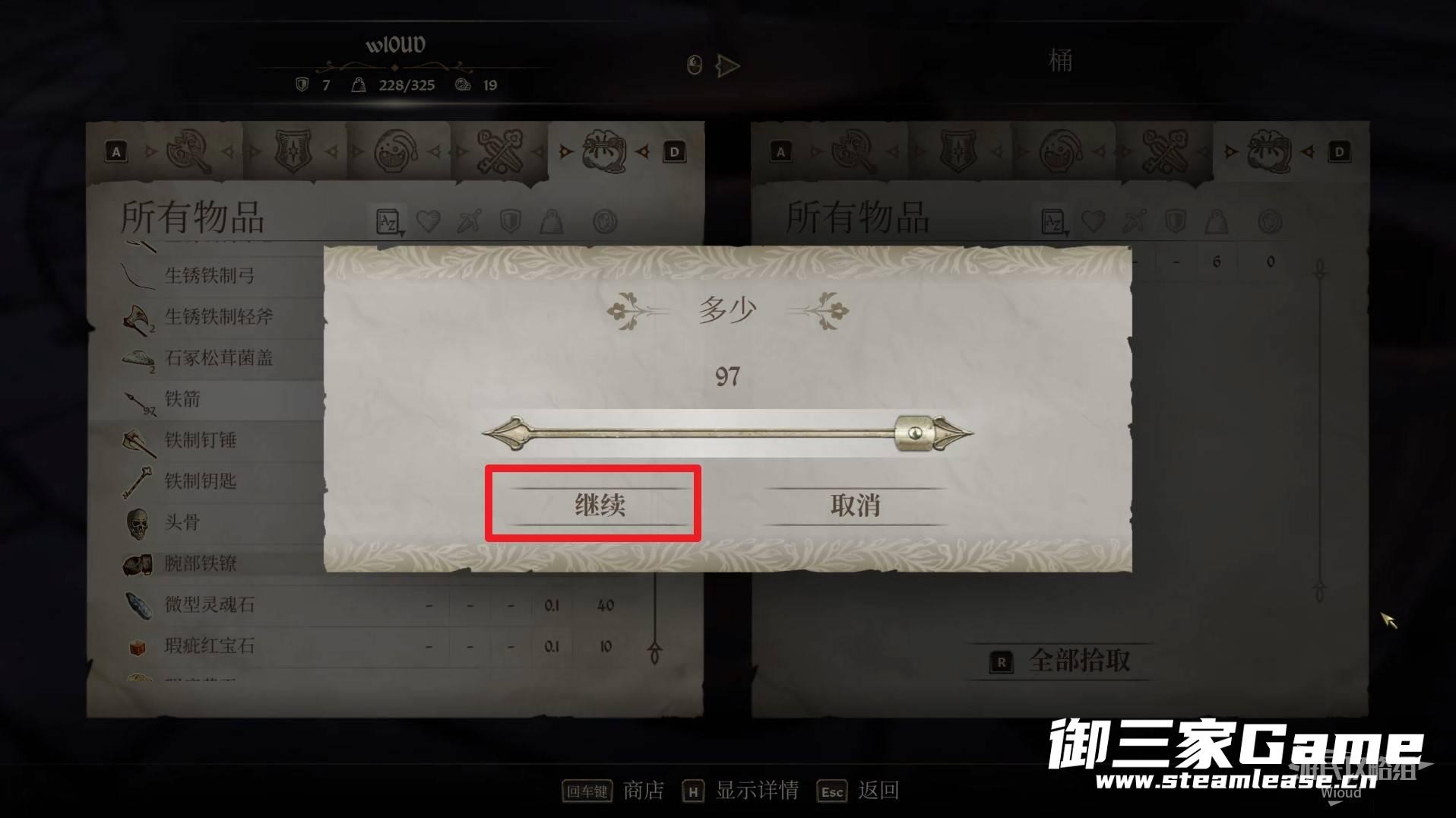
Task: Select the weapons axe category tab in the player inventory
Action: pyautogui.click(x=188, y=151)
